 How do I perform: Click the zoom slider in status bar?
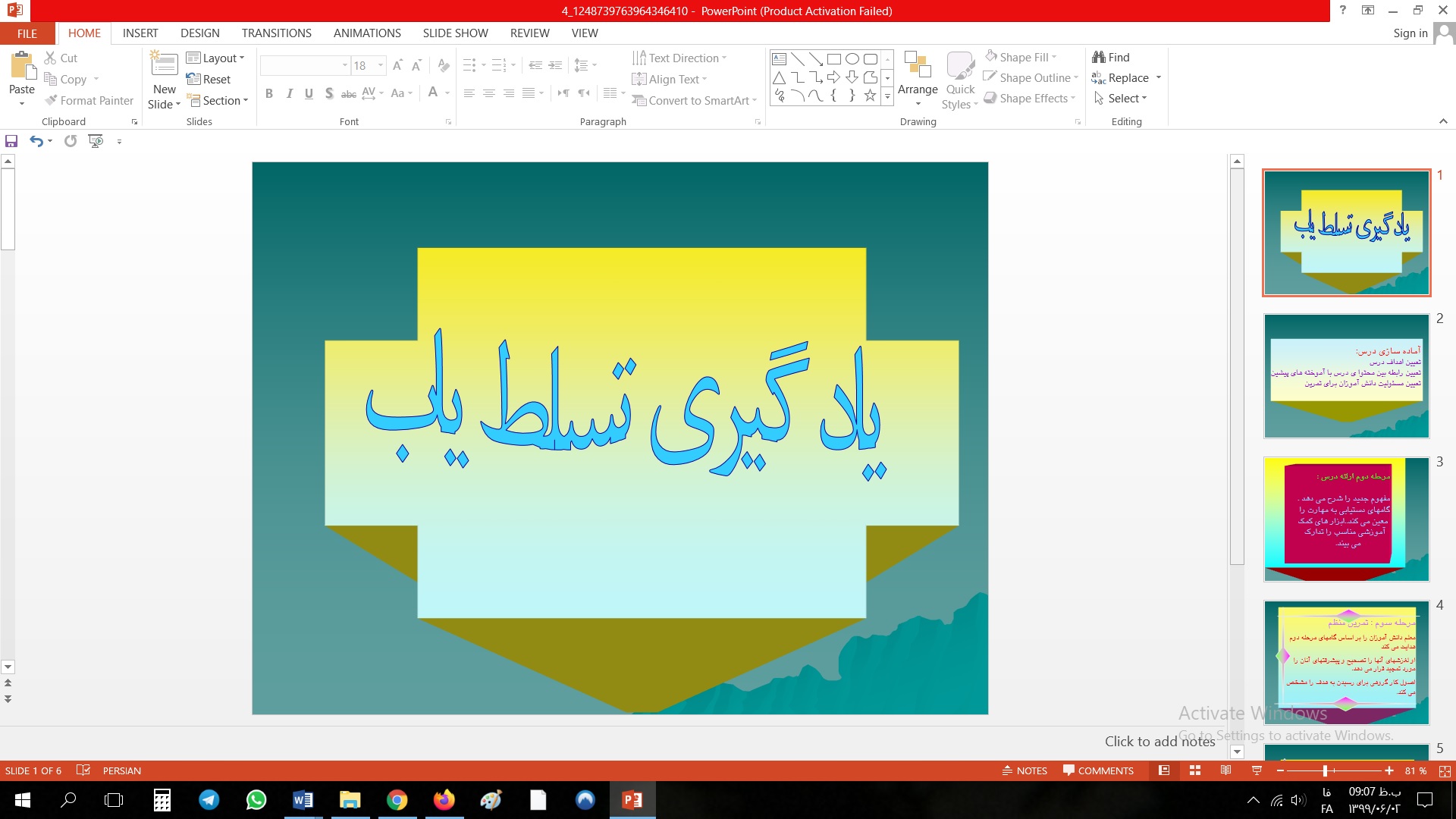[x=1325, y=770]
